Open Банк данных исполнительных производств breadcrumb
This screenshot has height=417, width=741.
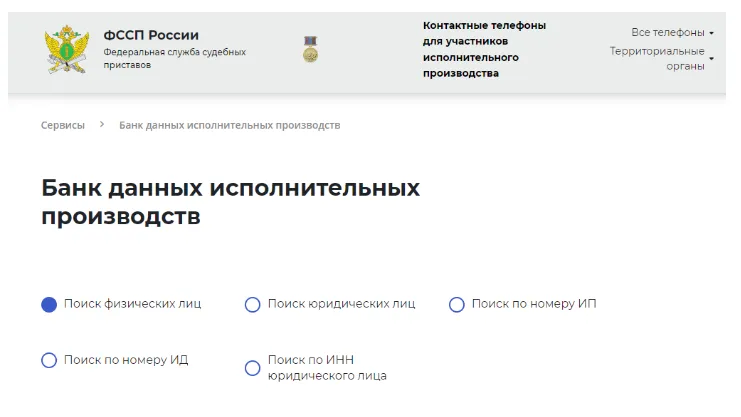pyautogui.click(x=229, y=125)
